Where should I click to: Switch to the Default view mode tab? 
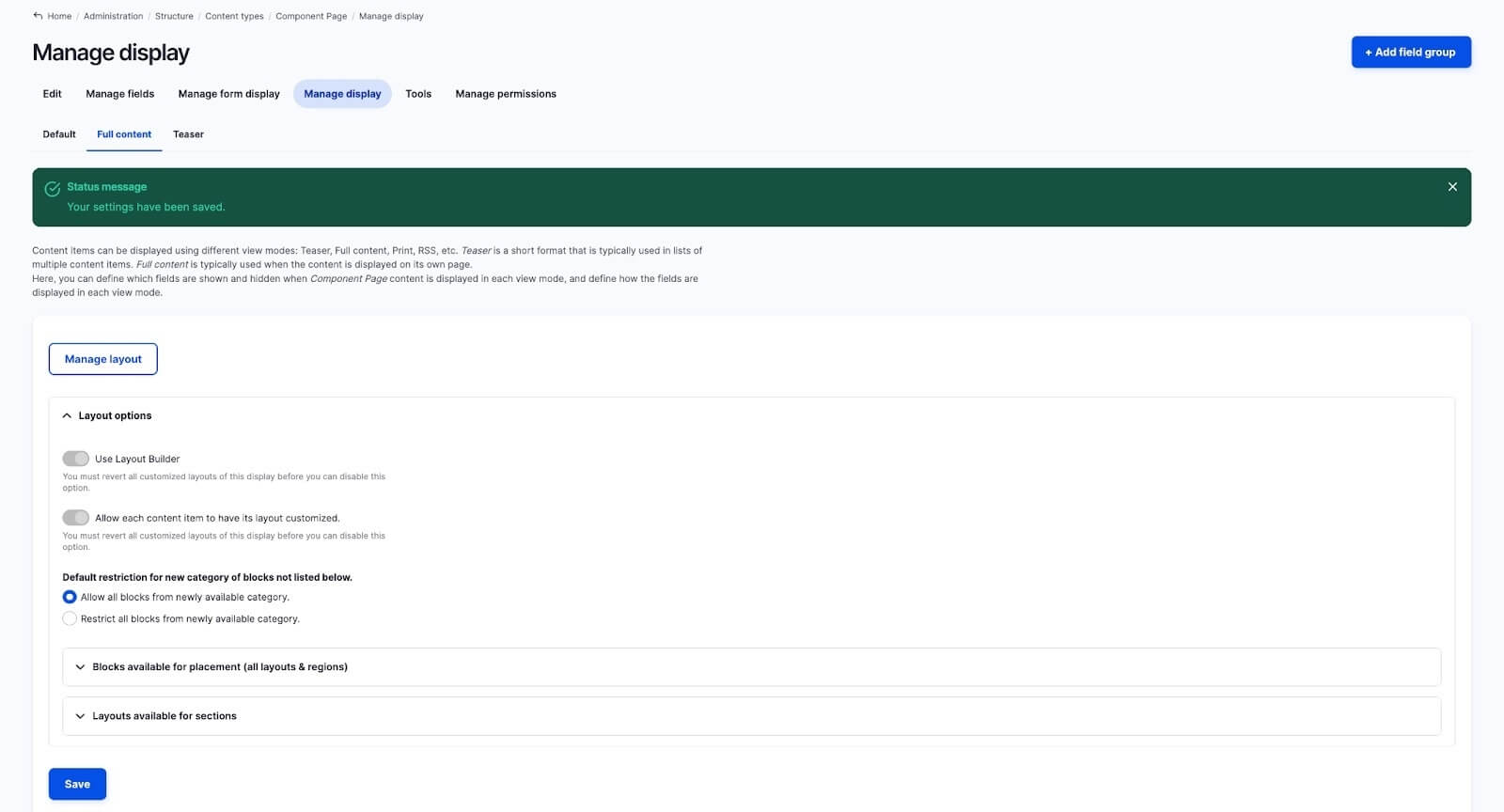pos(59,134)
